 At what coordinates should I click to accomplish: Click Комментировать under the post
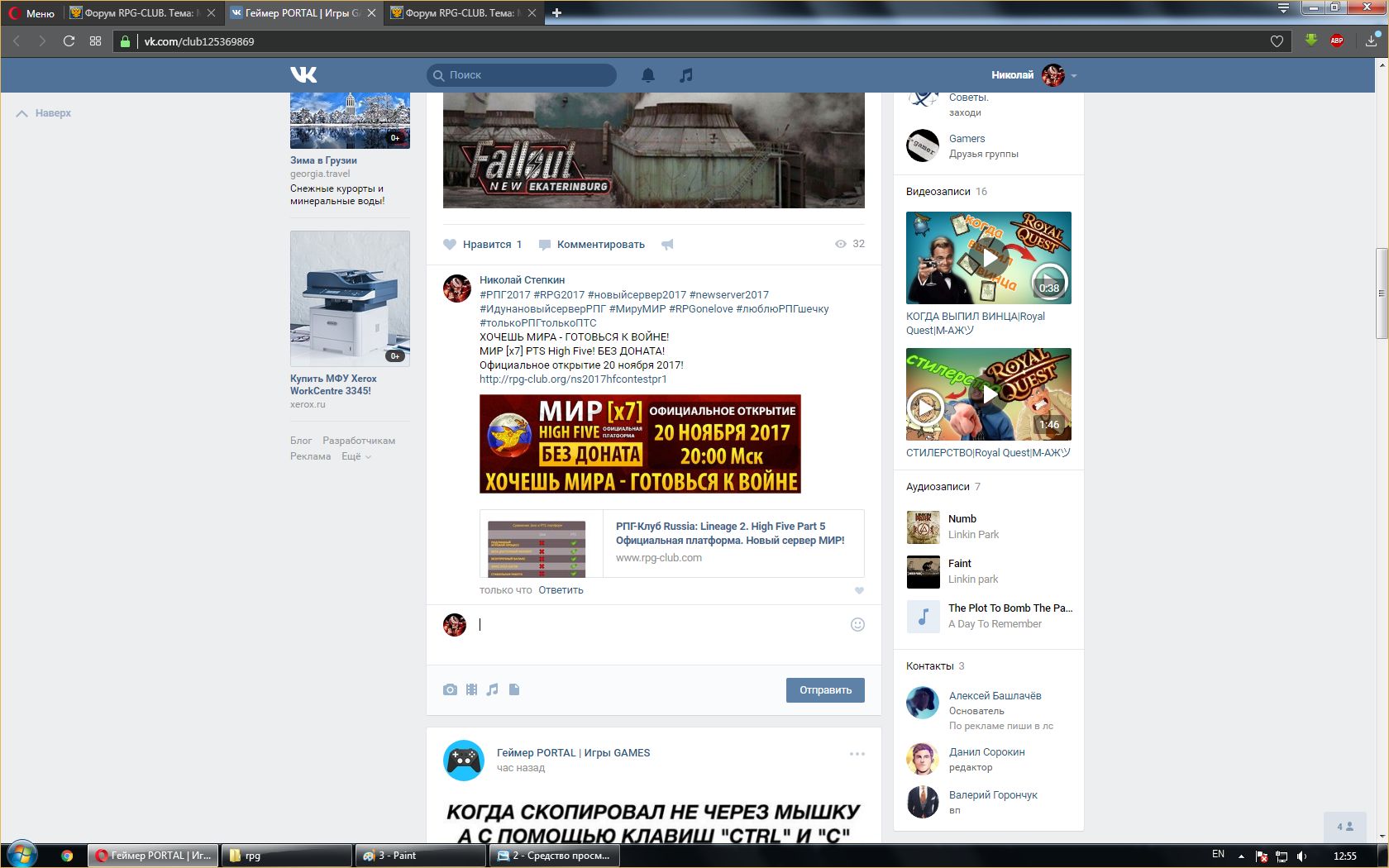(592, 244)
